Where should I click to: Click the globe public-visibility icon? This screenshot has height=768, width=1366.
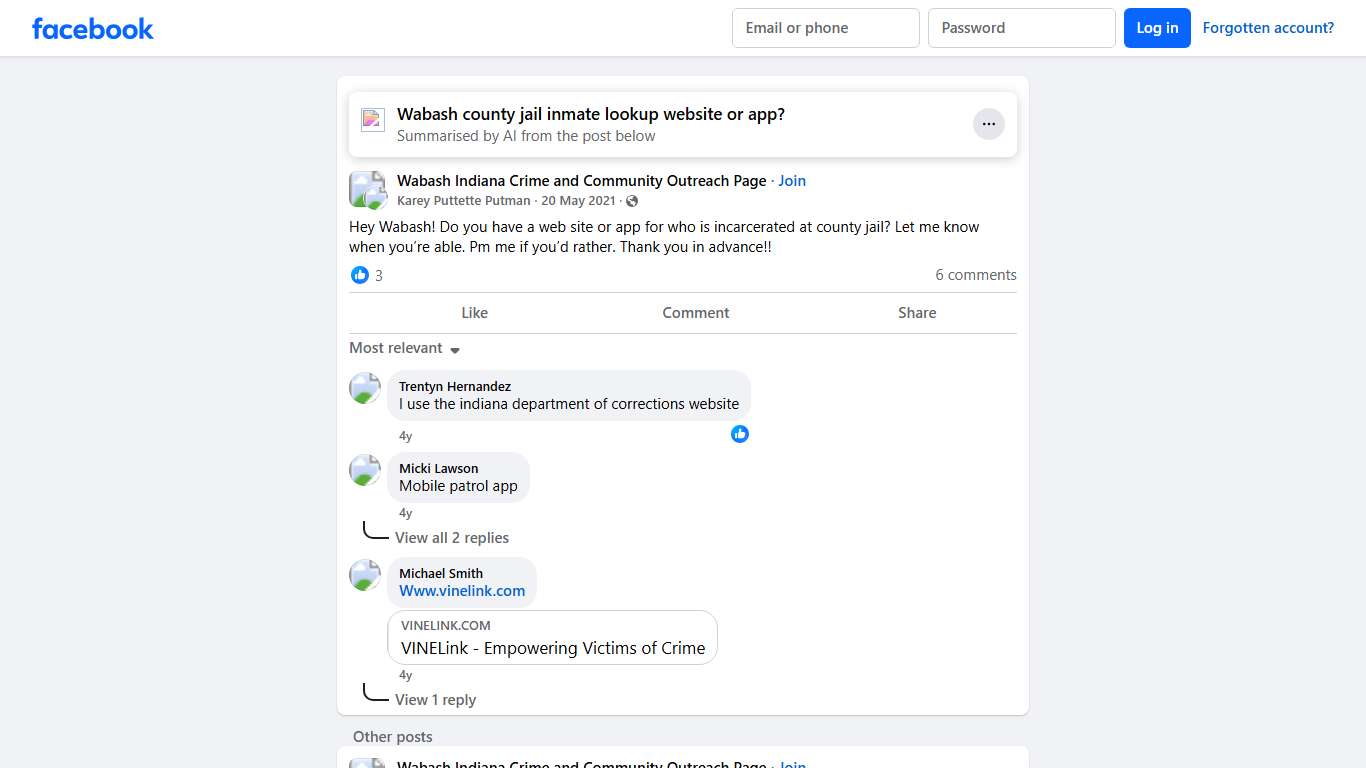tap(632, 201)
